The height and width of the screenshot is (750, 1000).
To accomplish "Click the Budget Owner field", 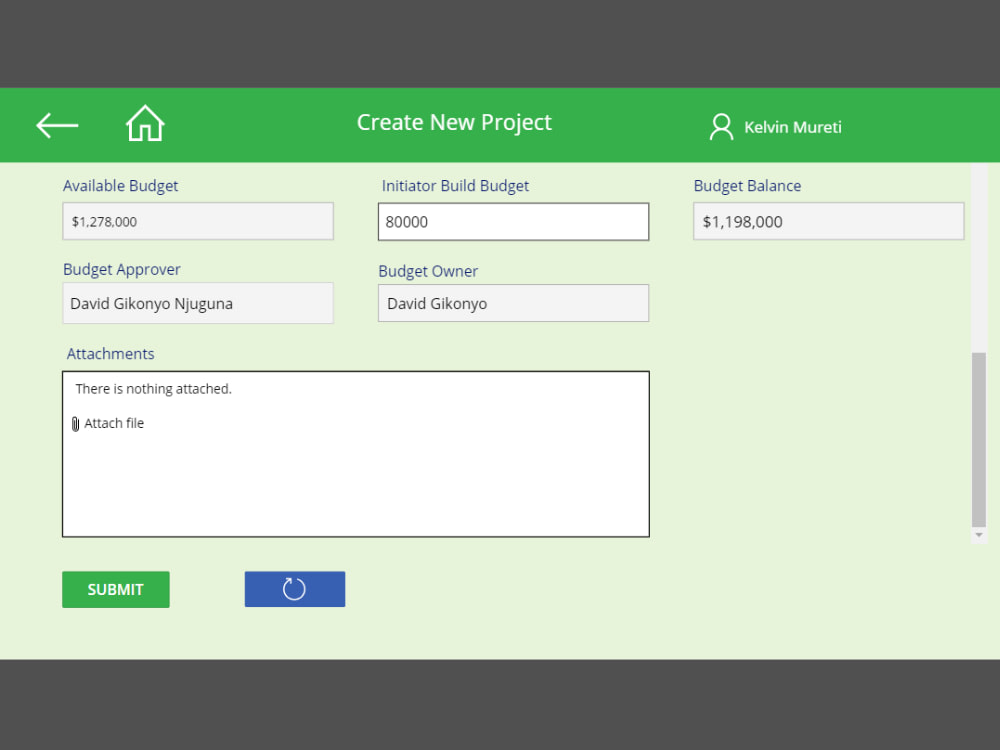I will (513, 304).
